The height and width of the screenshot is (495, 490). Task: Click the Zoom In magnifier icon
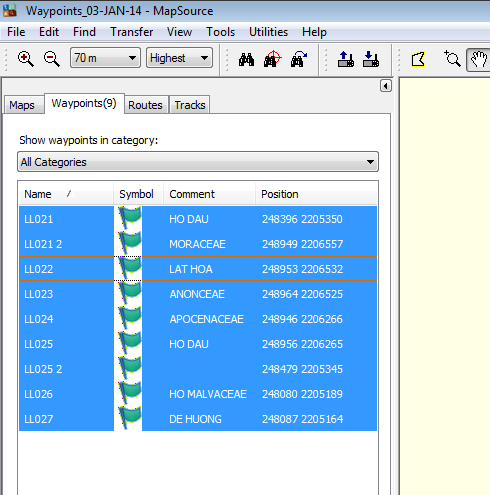(x=26, y=59)
